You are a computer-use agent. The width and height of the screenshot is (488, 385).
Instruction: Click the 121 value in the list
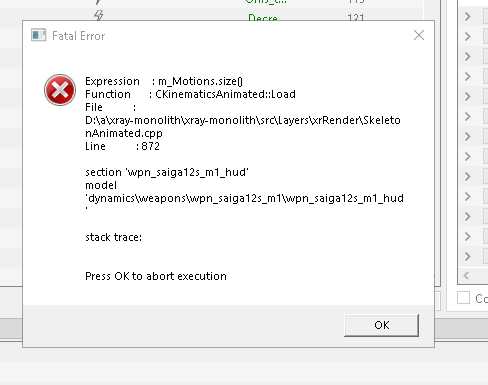pyautogui.click(x=356, y=17)
